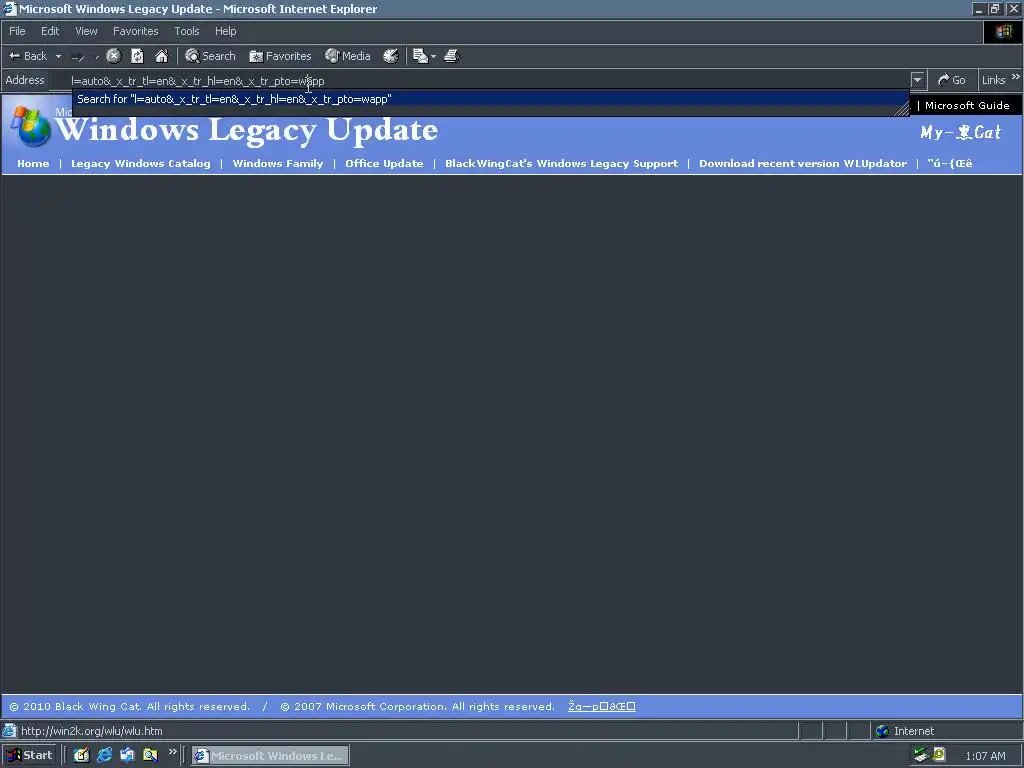
Task: Open the Edit menu
Action: [50, 31]
